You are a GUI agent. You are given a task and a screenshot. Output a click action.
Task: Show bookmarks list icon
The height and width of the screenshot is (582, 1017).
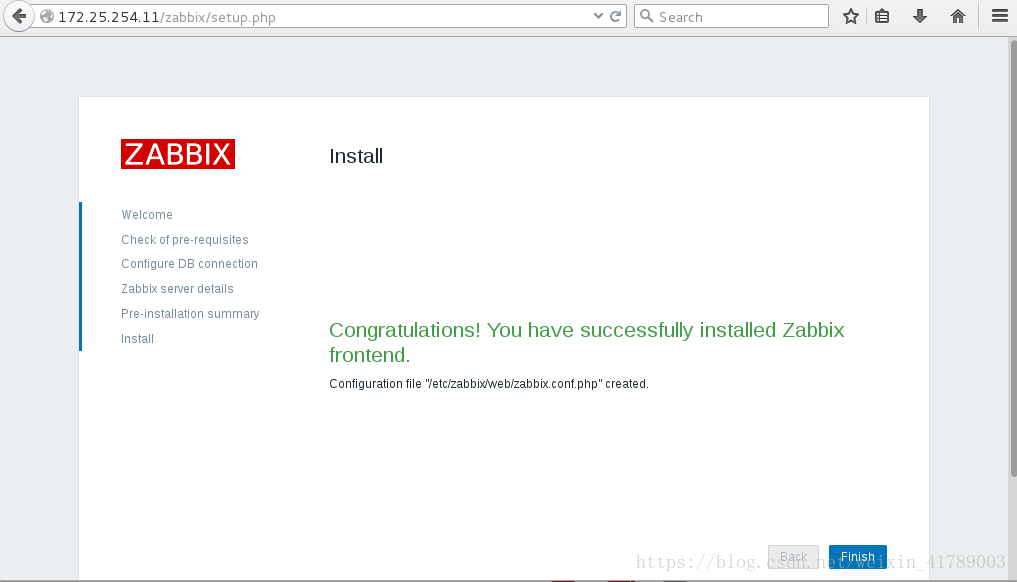tap(882, 16)
